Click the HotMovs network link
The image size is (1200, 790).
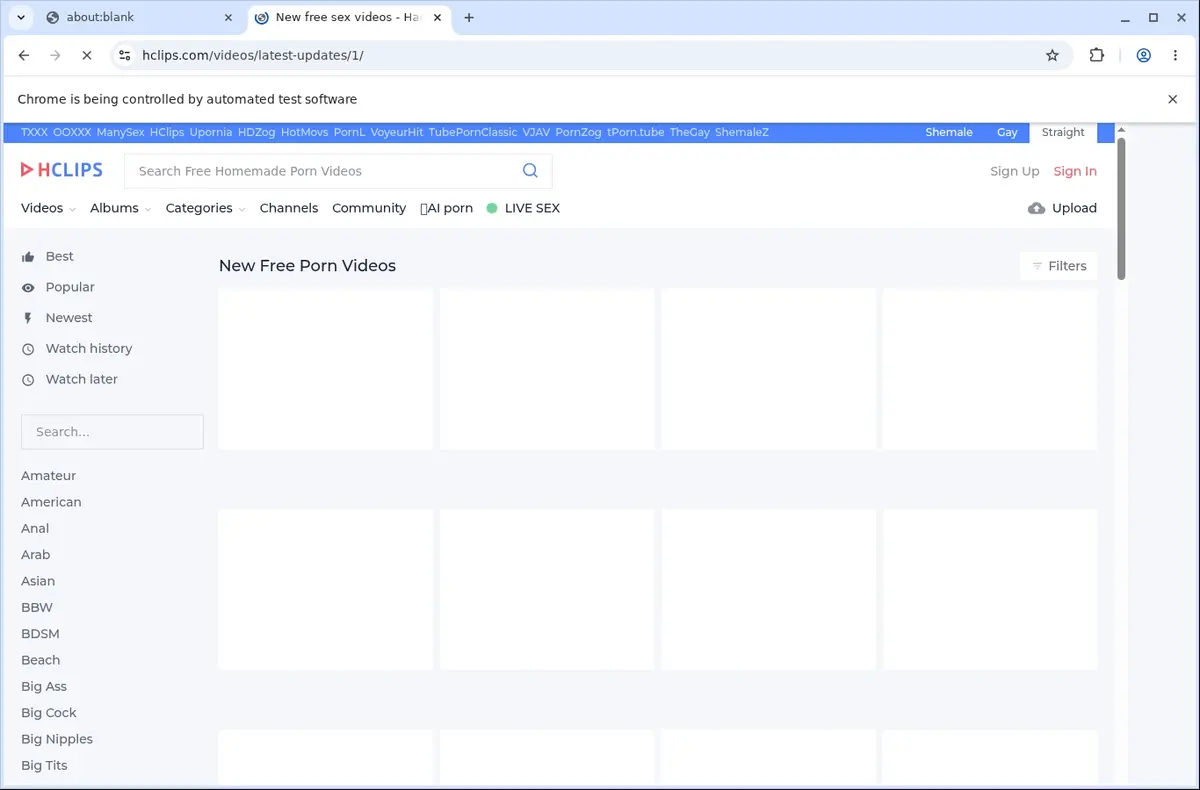click(x=304, y=132)
